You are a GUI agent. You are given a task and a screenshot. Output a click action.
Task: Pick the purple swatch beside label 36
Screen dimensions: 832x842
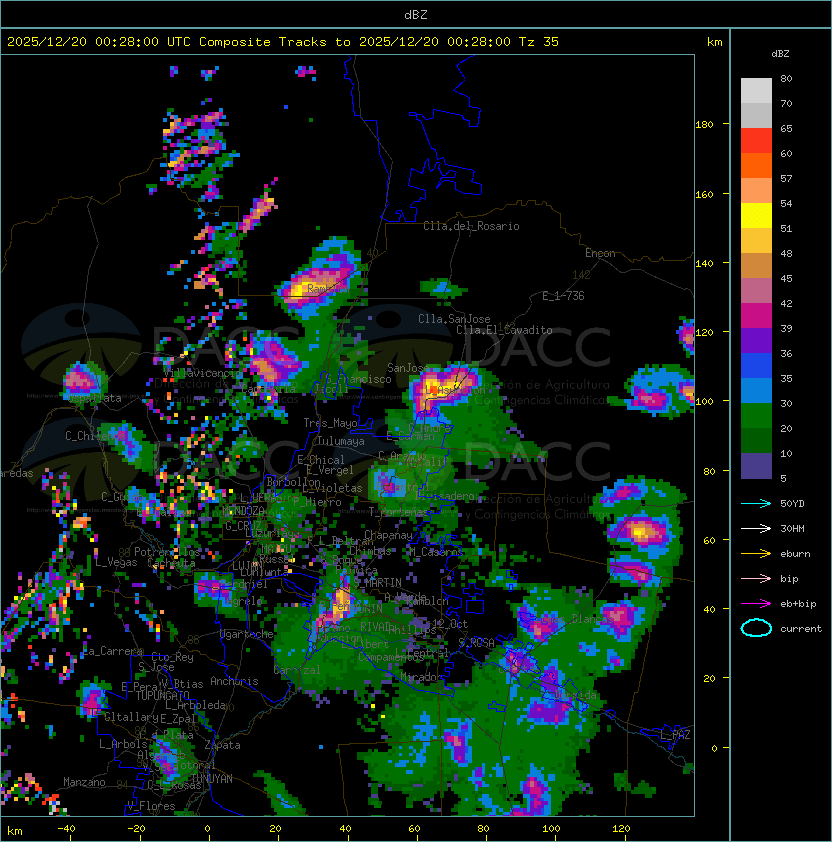756,340
